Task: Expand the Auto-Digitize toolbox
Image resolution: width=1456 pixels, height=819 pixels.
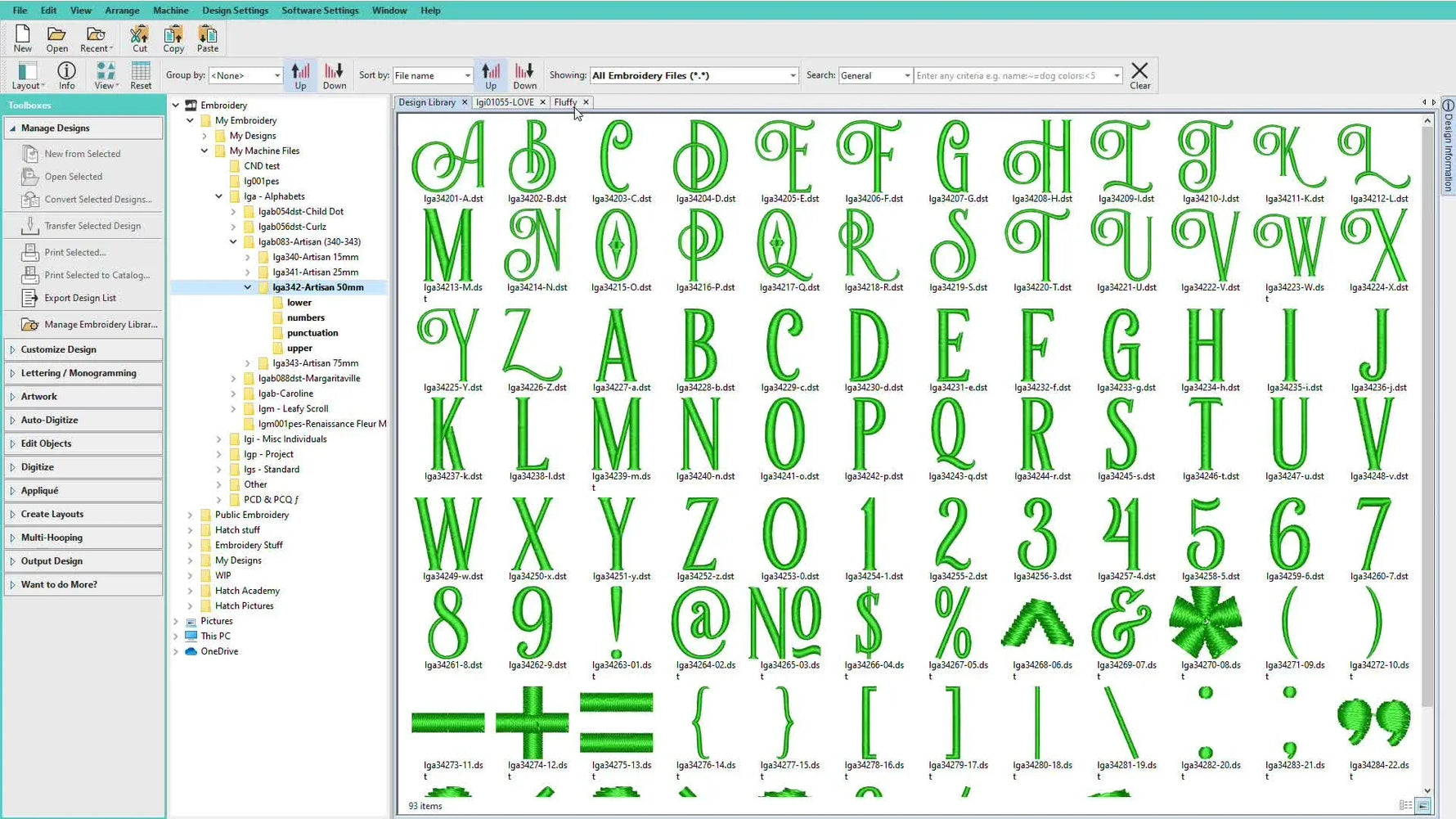Action: click(x=83, y=421)
